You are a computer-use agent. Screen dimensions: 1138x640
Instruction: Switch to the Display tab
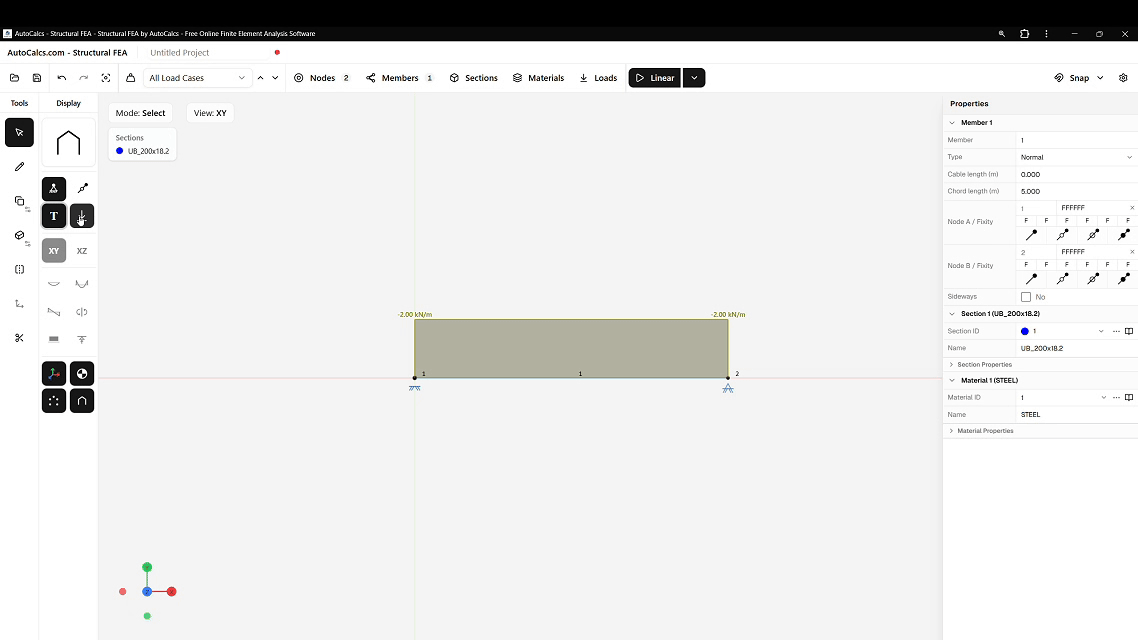pos(68,103)
